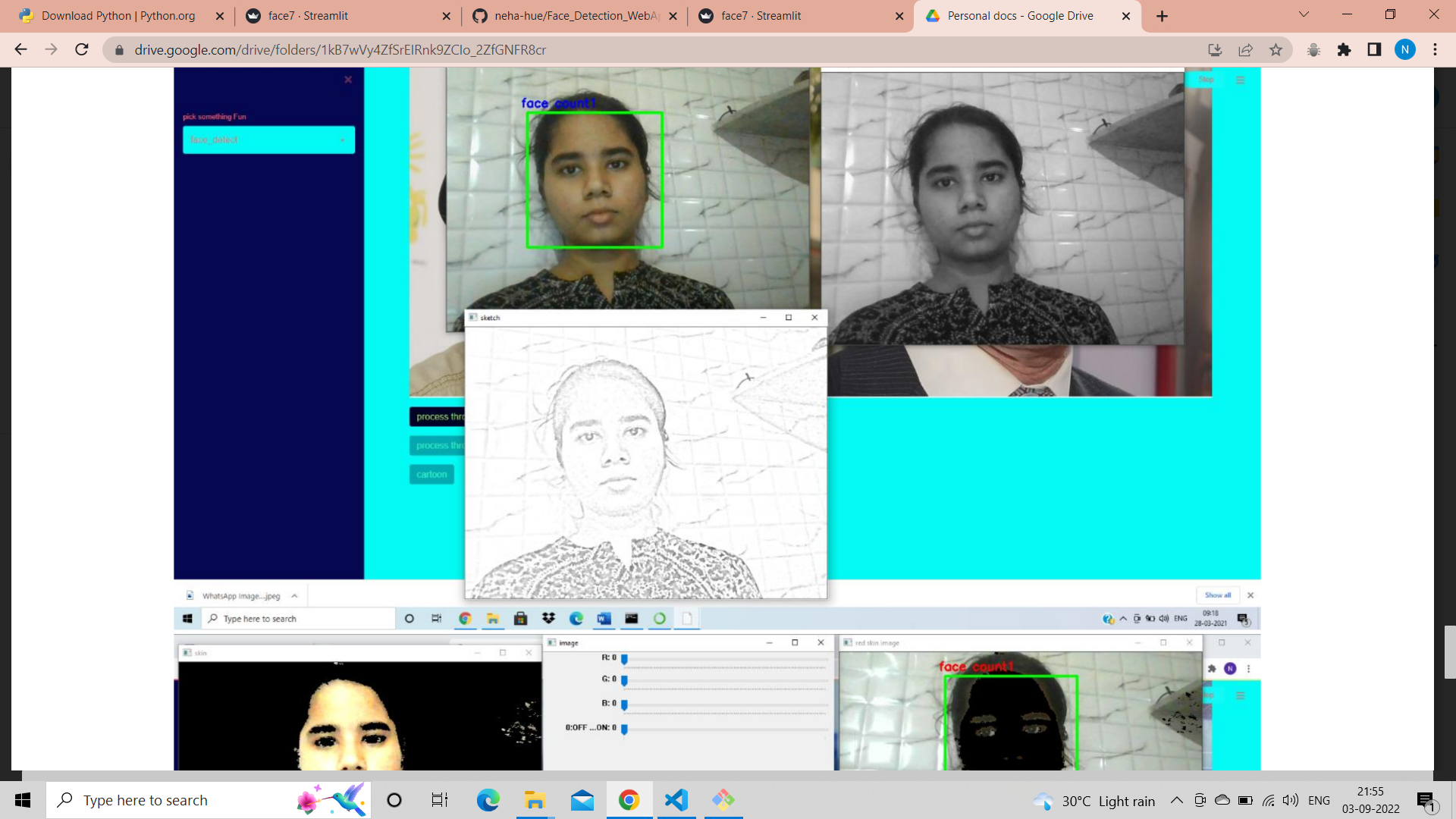Click the Windows taskbar search box
This screenshot has width=1456, height=819.
209,800
